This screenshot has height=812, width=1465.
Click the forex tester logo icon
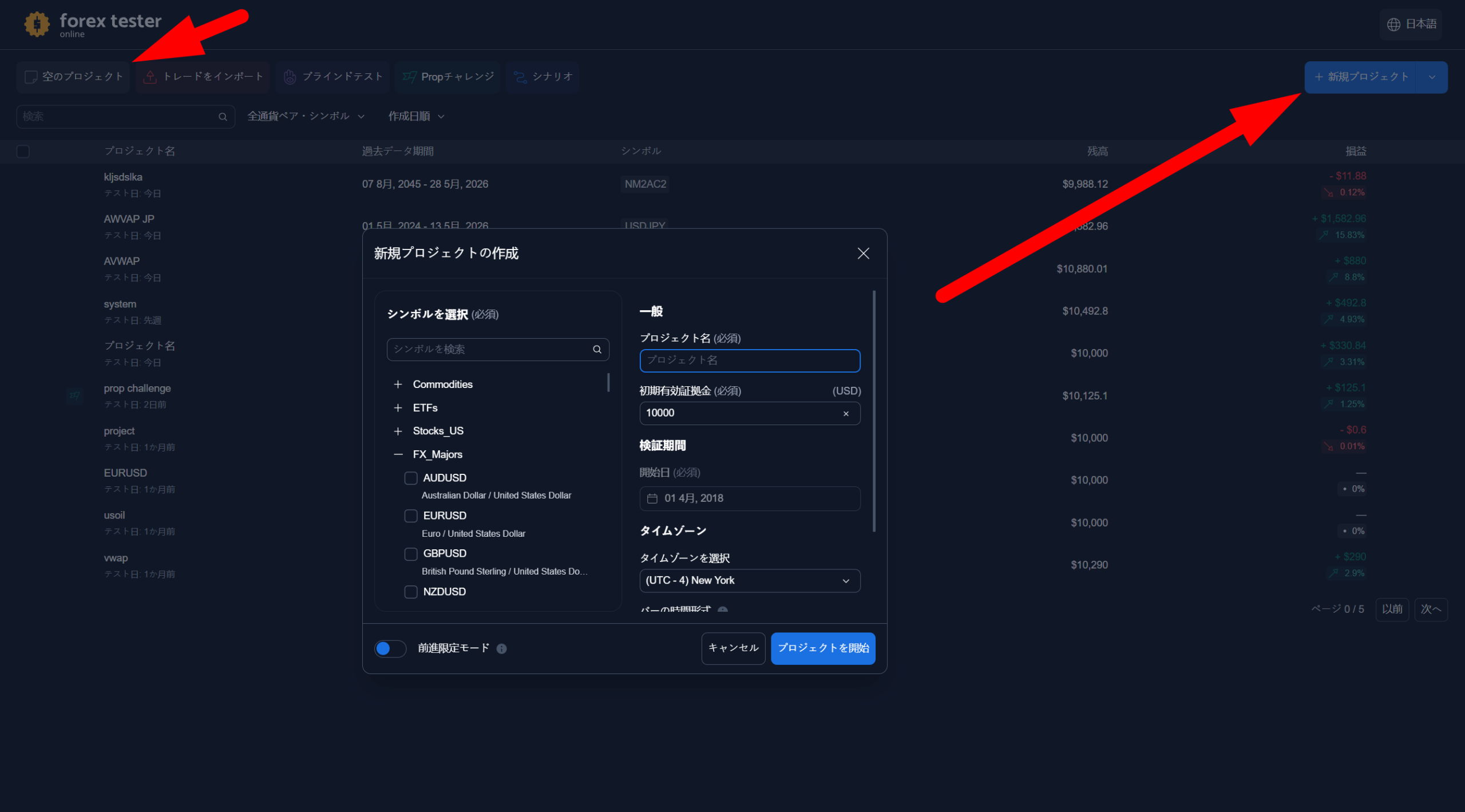click(x=37, y=25)
